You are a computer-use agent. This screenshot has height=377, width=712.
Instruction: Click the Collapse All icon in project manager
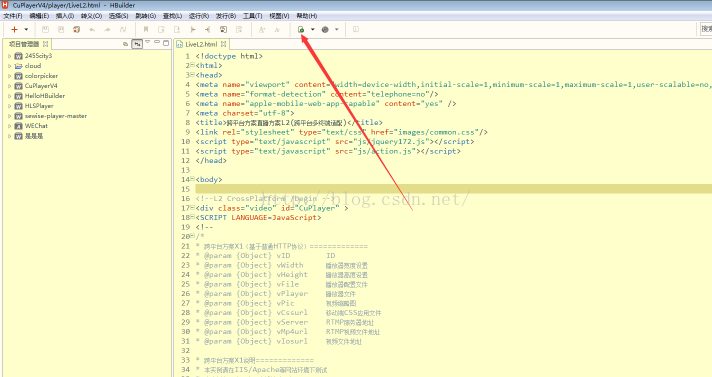tap(126, 44)
